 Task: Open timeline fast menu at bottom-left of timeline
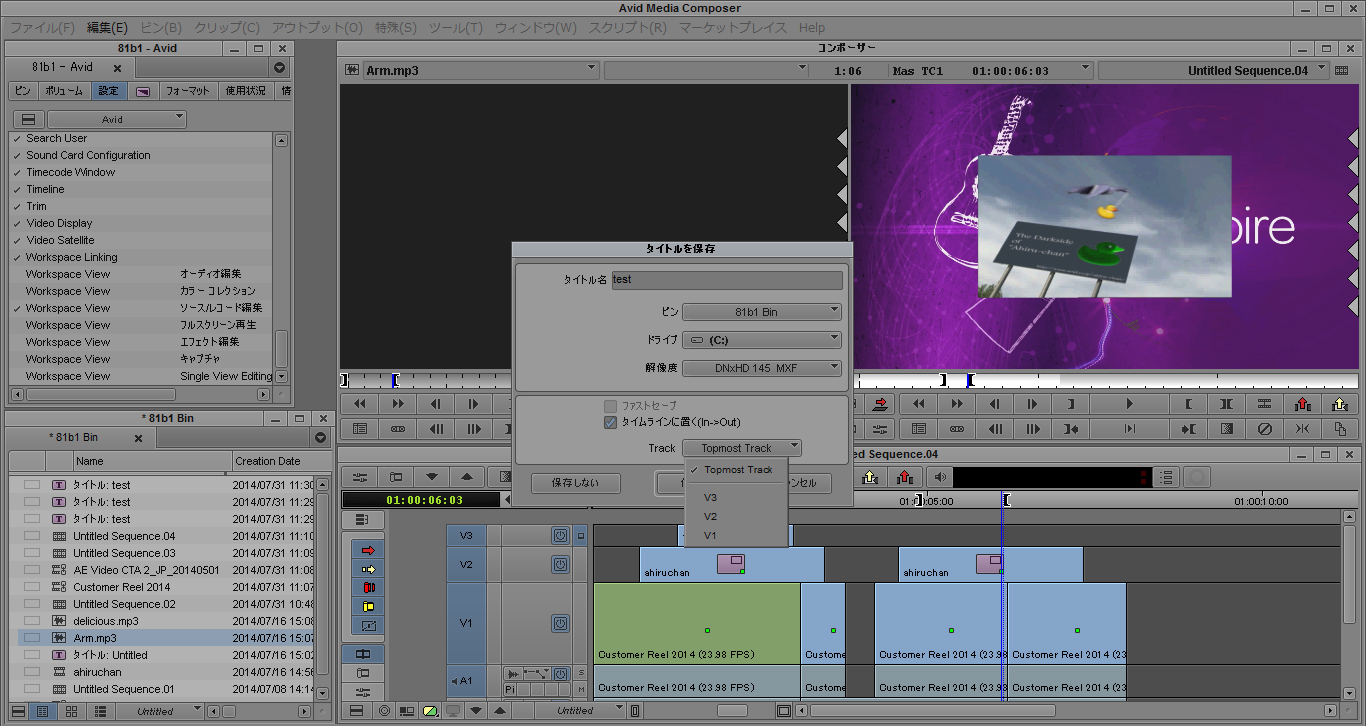(x=355, y=711)
